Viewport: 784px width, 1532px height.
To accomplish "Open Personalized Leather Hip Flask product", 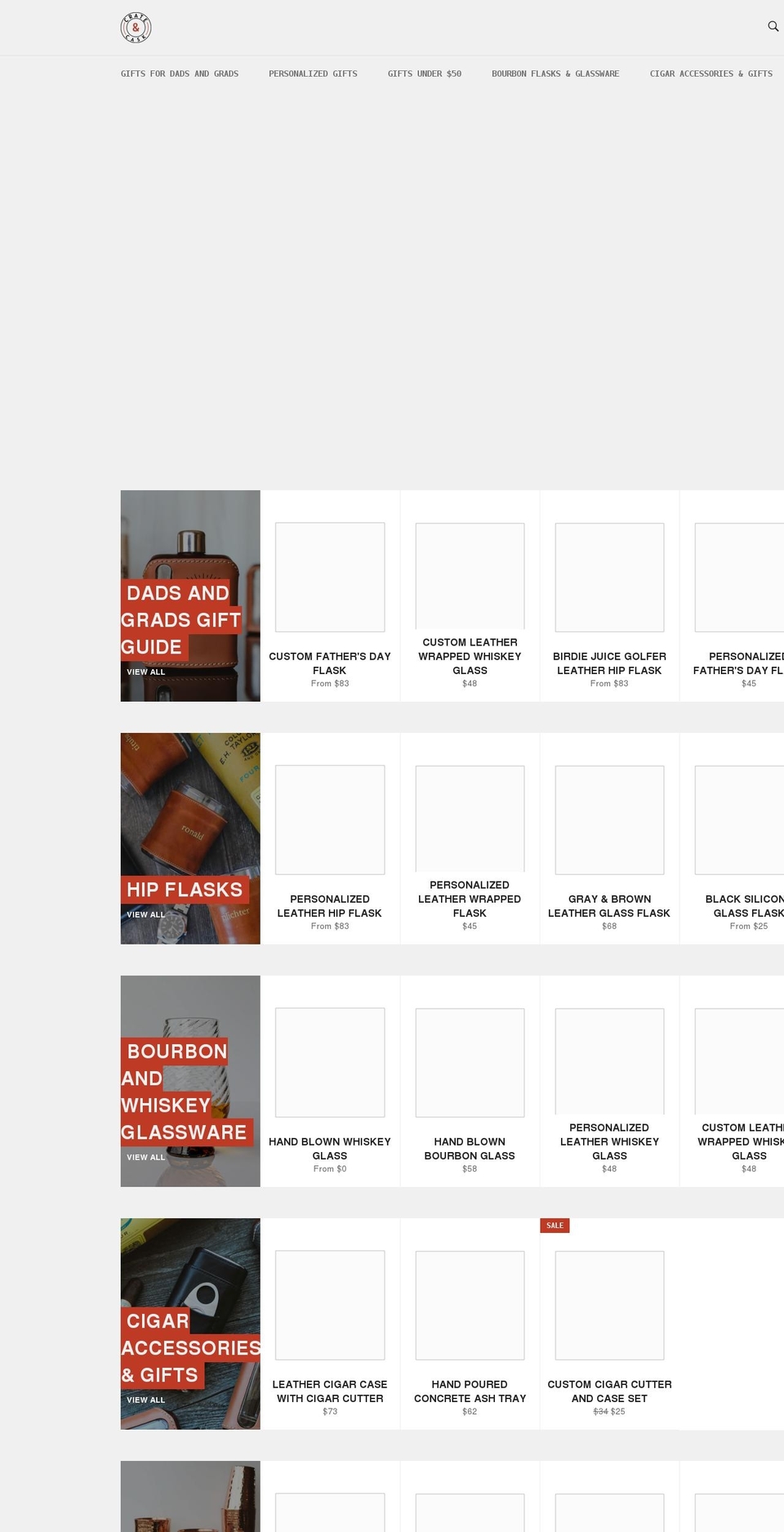I will [x=330, y=905].
